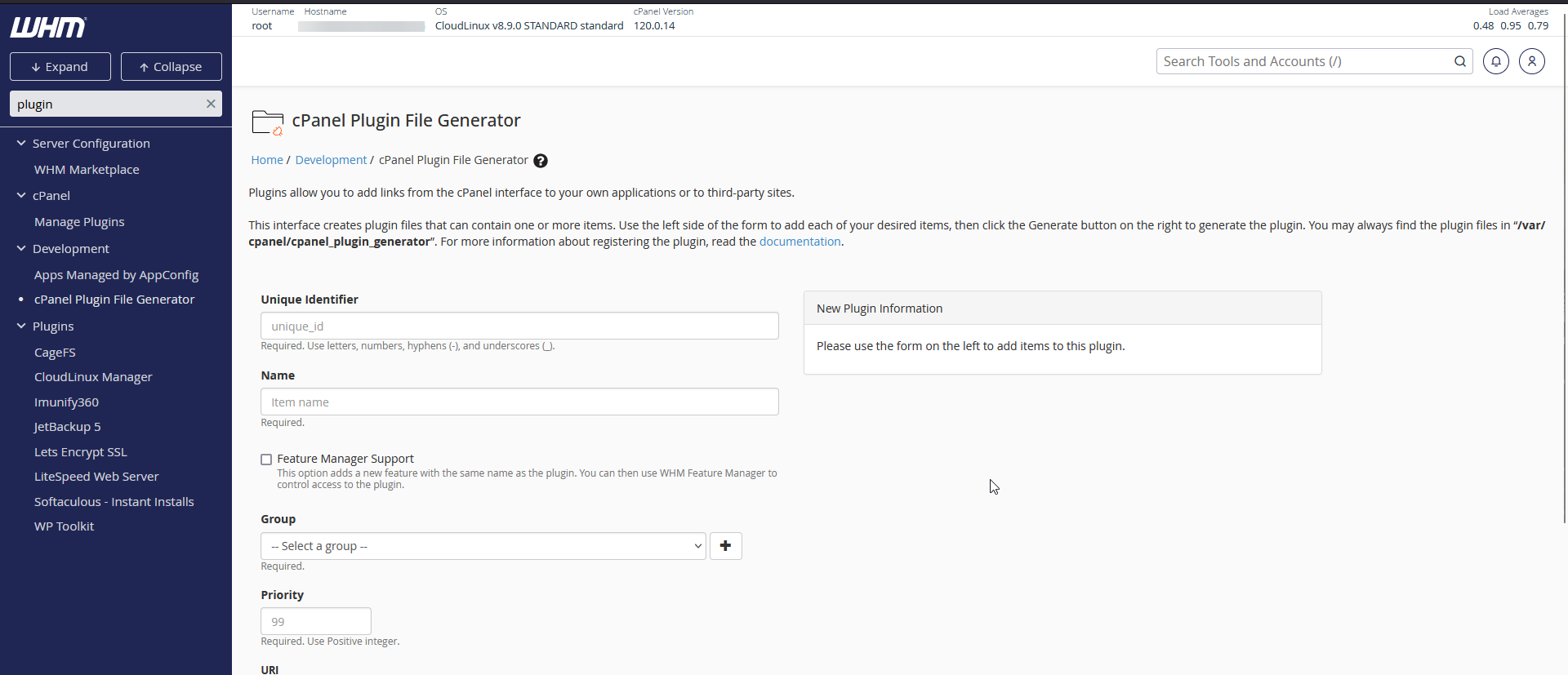Enable Feature Manager Support checkbox
This screenshot has width=1568, height=675.
[x=266, y=460]
